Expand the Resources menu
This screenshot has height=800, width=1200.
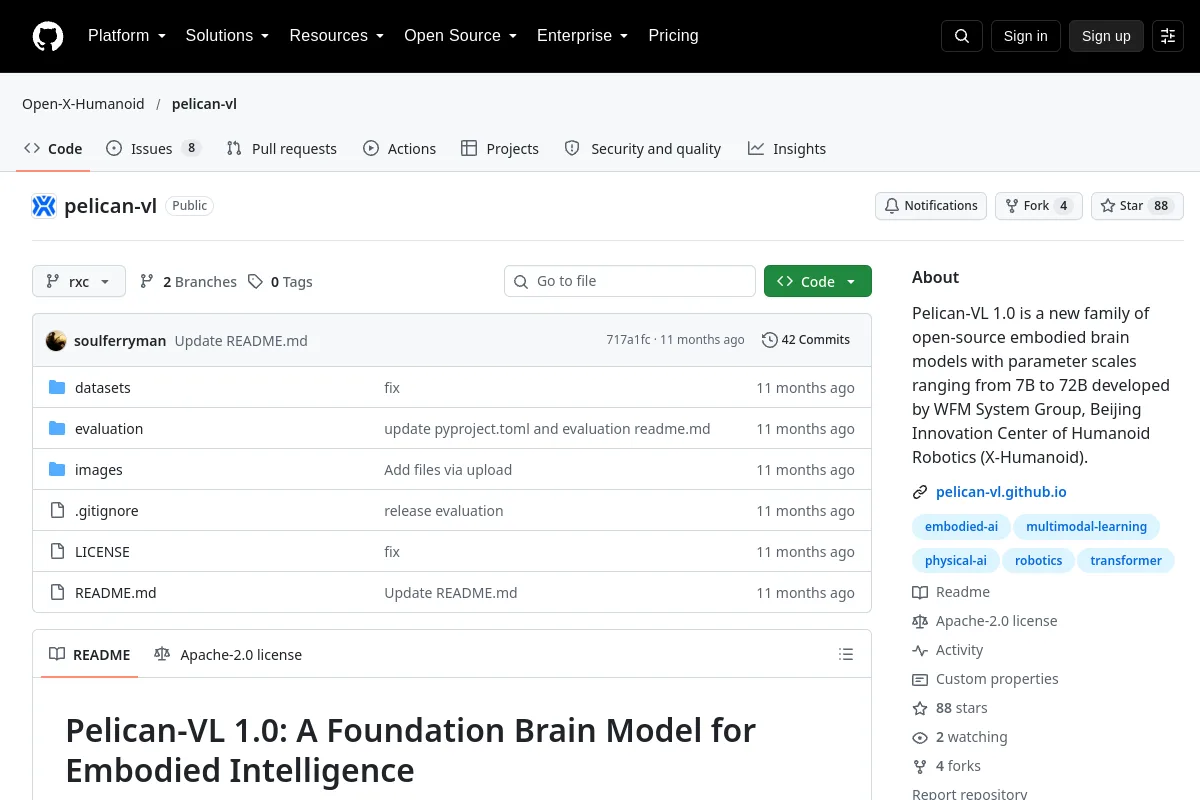337,36
